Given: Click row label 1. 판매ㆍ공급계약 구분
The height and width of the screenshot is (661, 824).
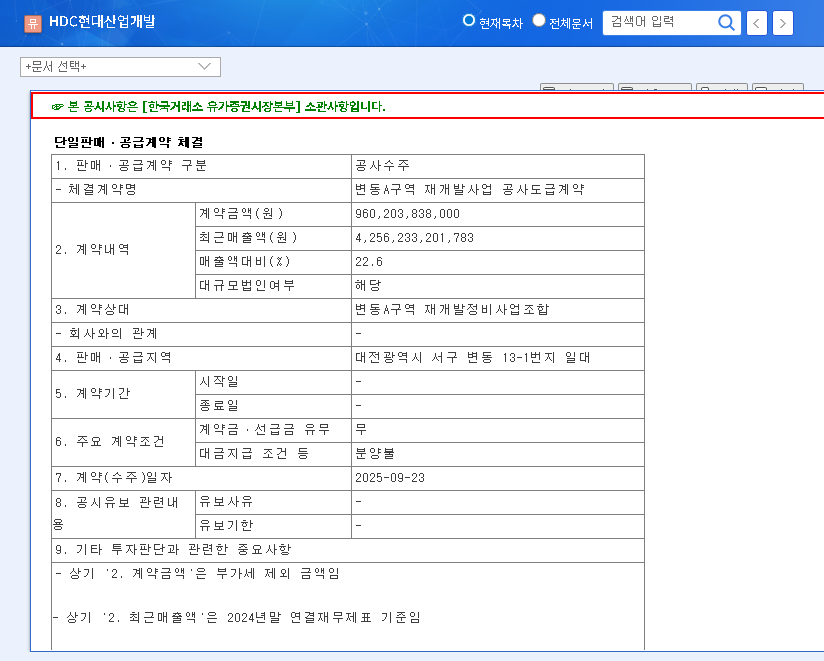Looking at the screenshot, I should (x=131, y=166).
